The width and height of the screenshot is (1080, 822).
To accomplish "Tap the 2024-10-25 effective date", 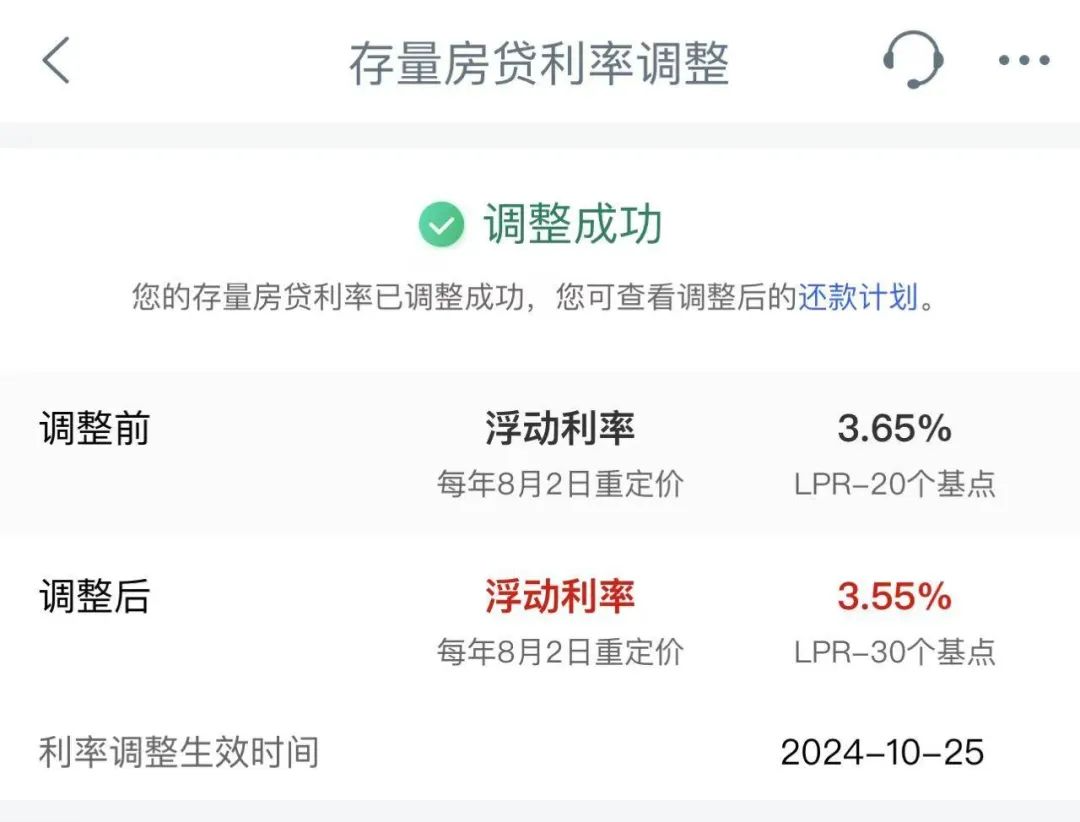I will 882,752.
